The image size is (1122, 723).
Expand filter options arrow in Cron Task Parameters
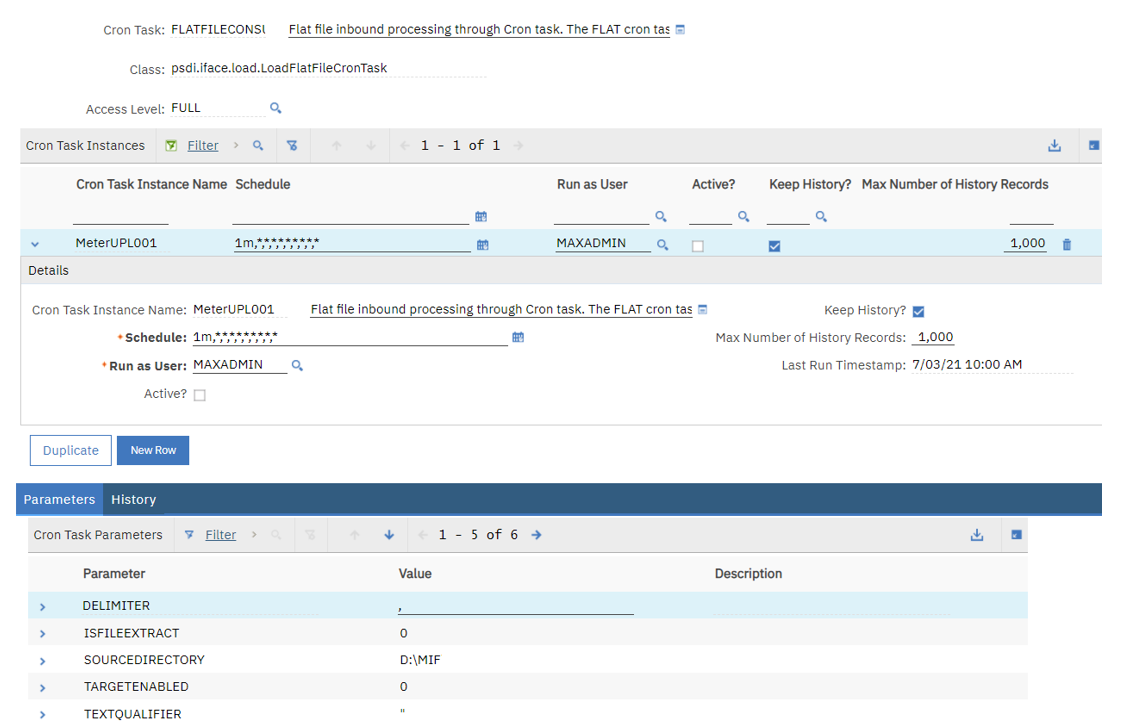coord(254,535)
